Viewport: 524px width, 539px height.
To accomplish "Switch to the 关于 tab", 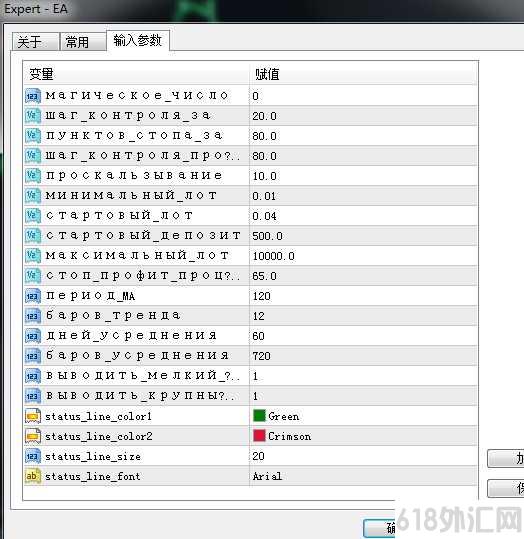I will [35, 42].
